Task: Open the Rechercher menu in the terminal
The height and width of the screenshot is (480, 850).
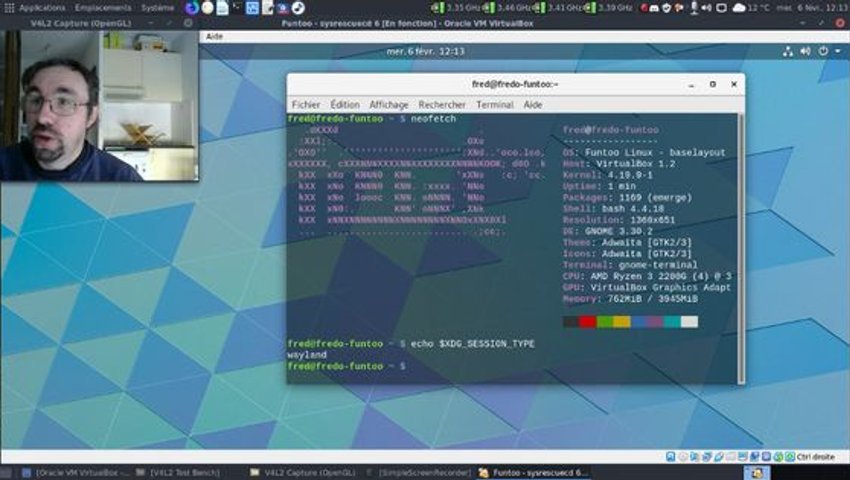Action: point(442,104)
